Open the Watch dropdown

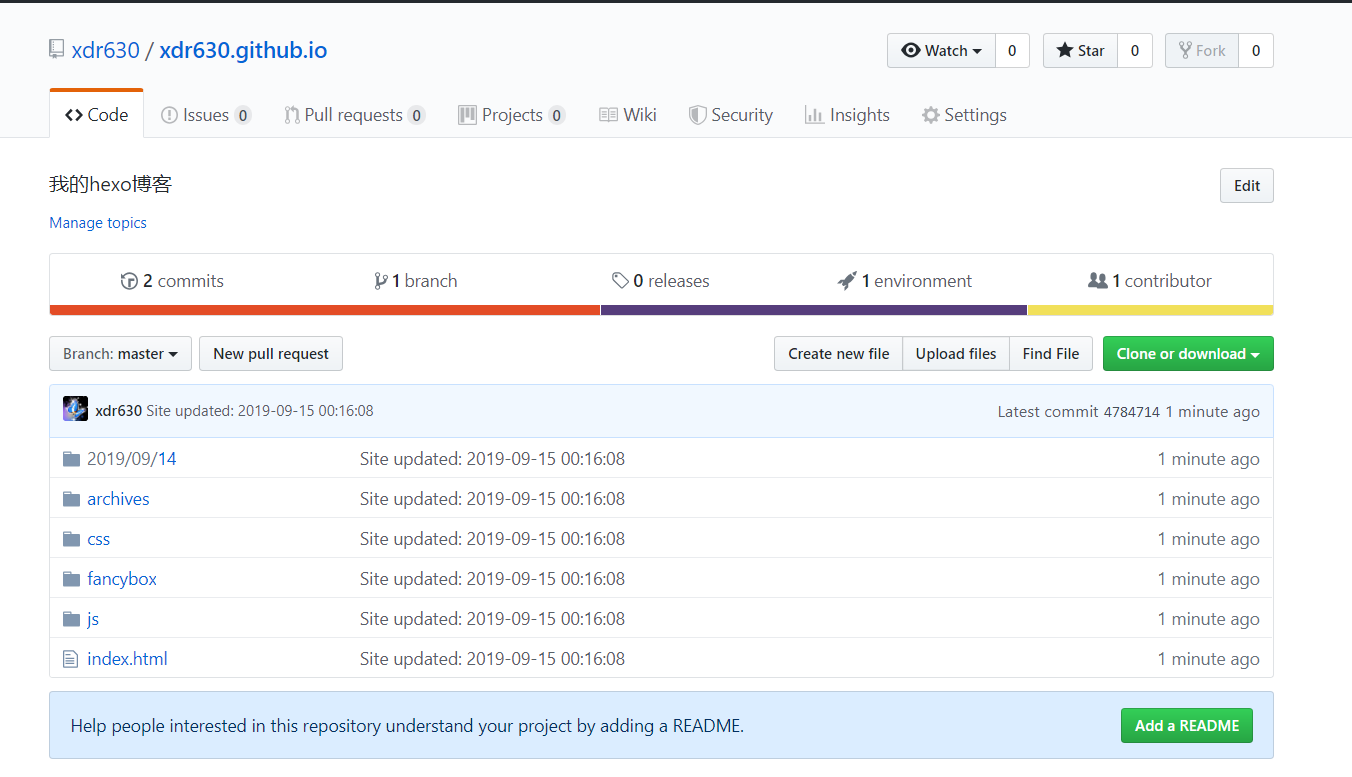tap(941, 51)
